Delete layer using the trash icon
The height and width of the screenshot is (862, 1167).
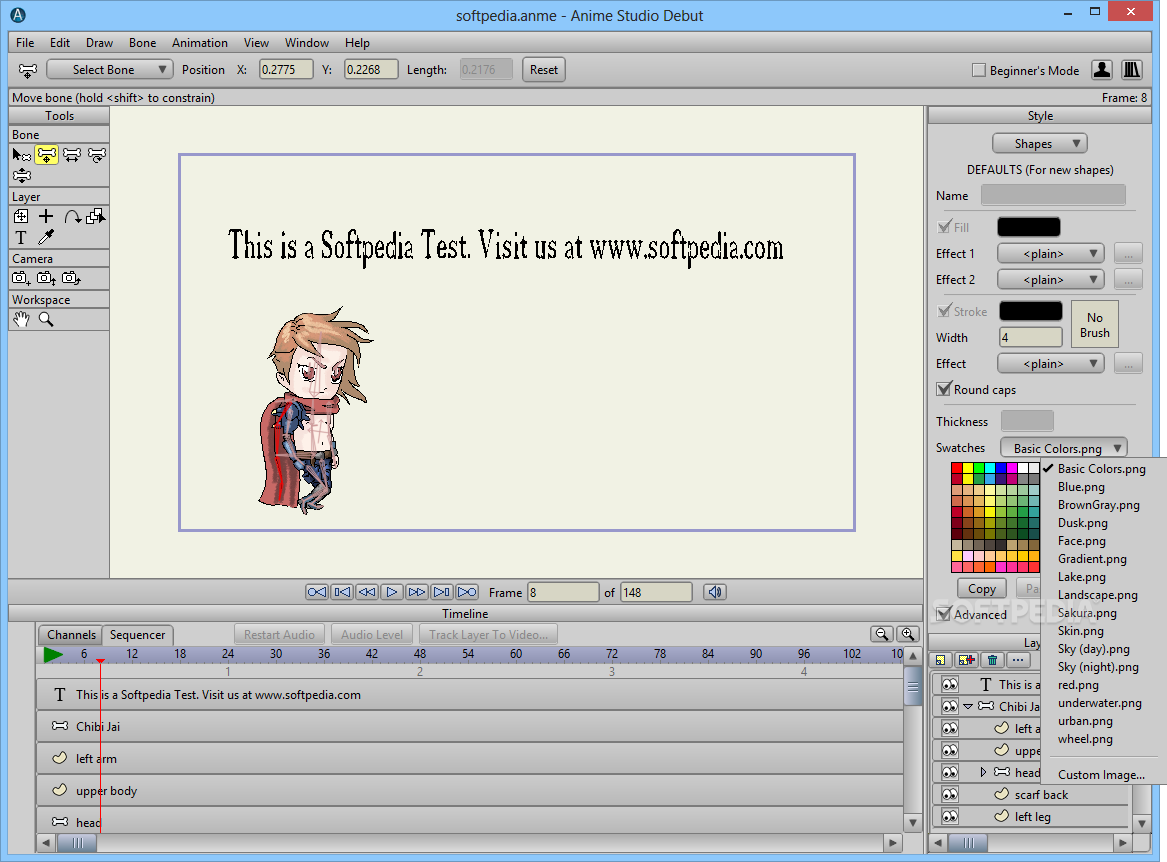point(992,660)
